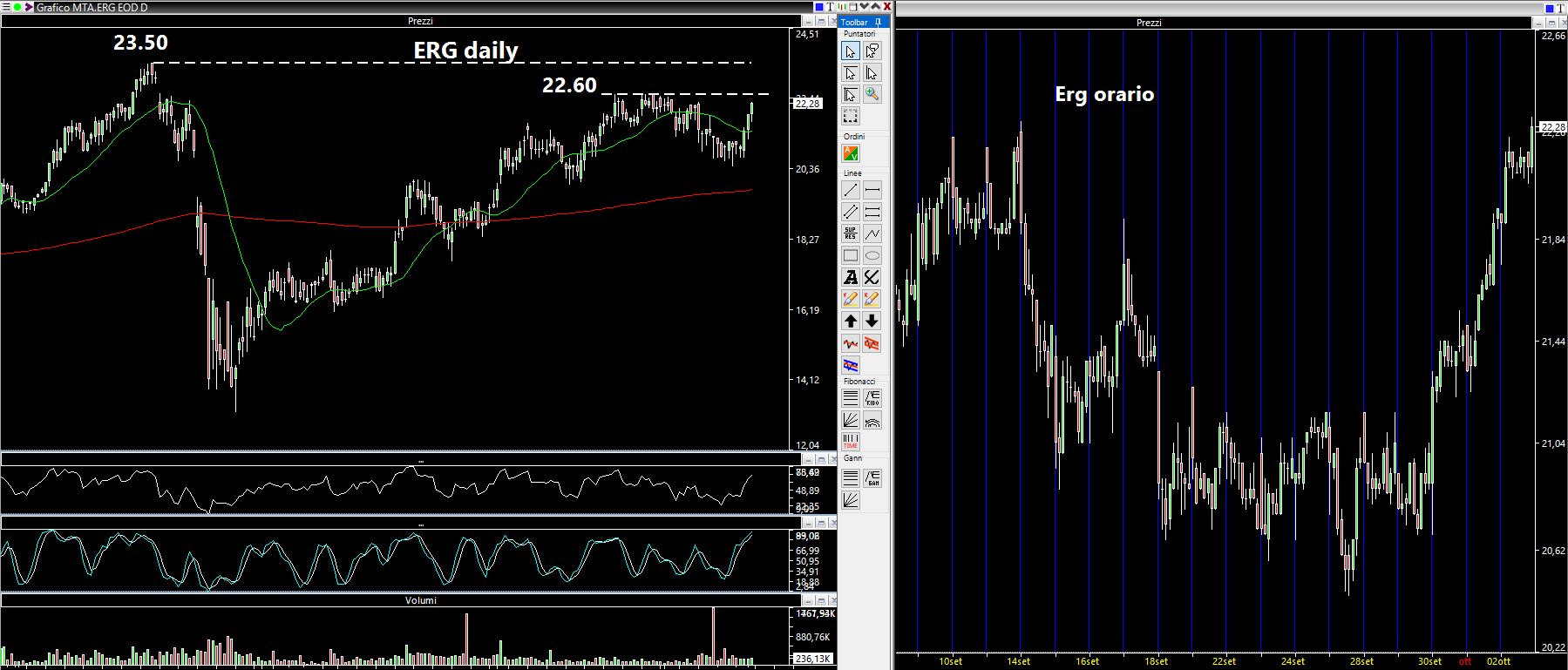Select the horizontal line tool
This screenshot has width=1568, height=670.
click(x=872, y=190)
